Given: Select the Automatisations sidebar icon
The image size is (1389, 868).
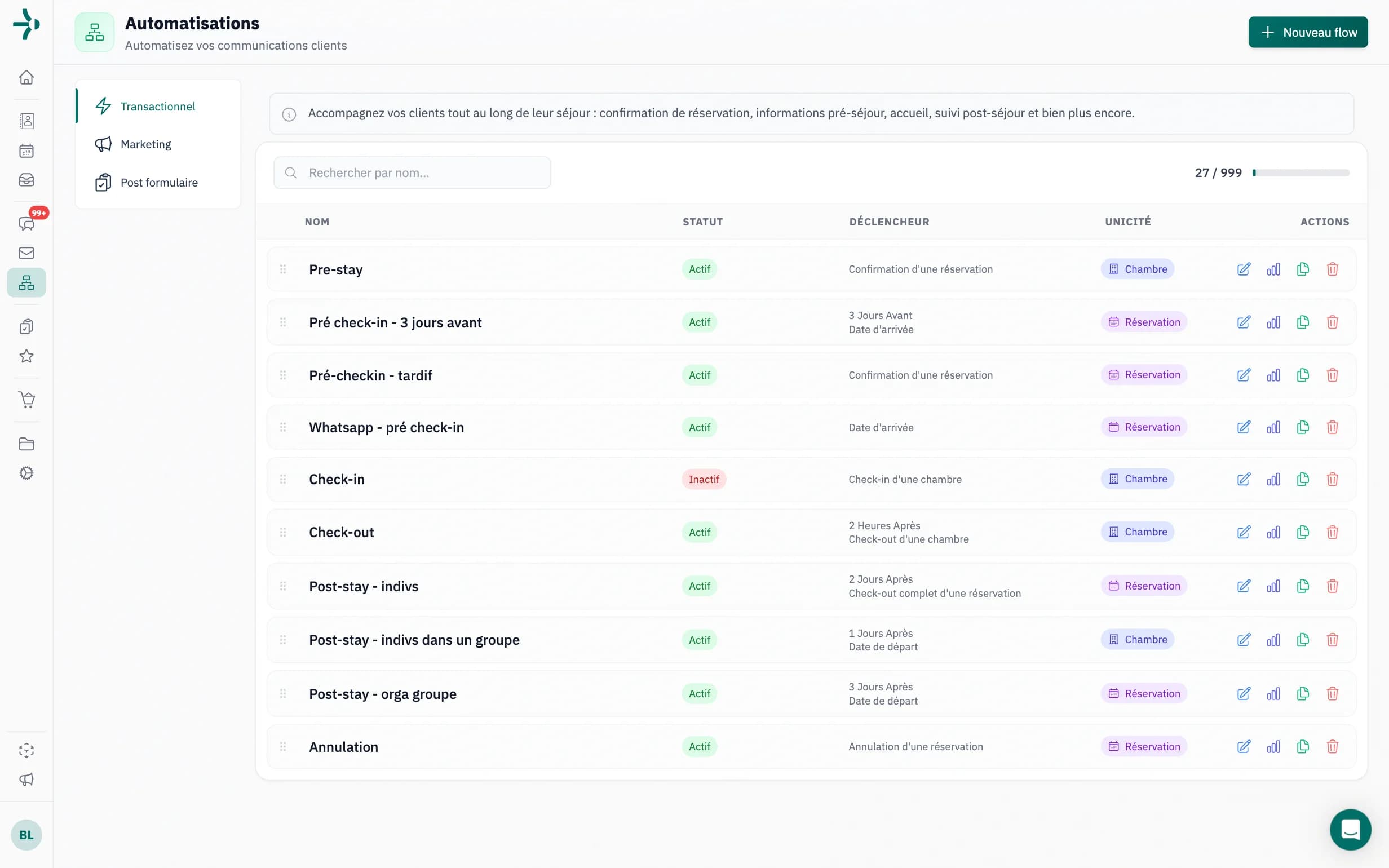Looking at the screenshot, I should click(x=26, y=282).
